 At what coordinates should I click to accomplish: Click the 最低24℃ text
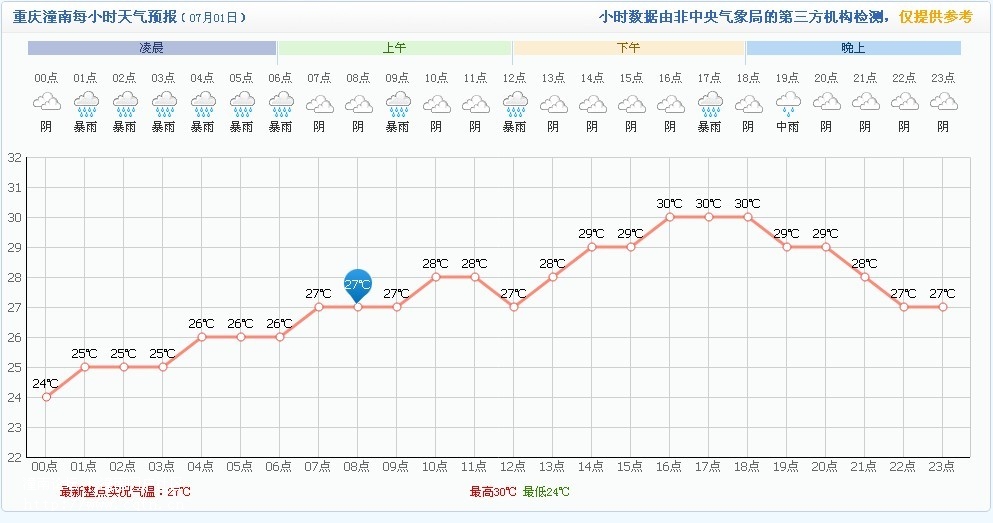(546, 492)
